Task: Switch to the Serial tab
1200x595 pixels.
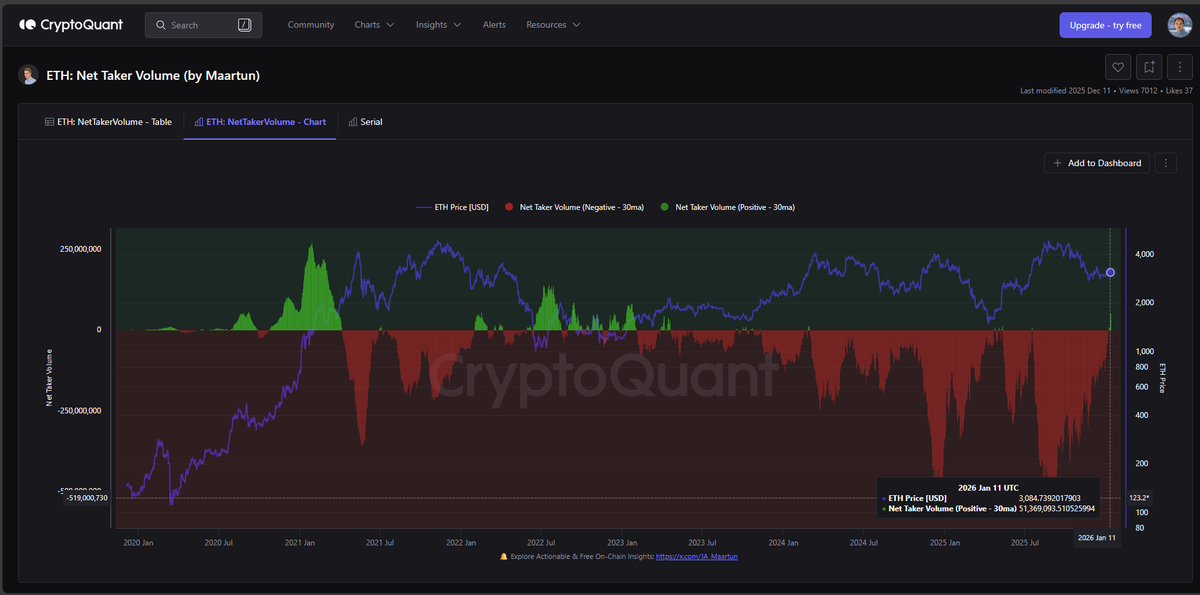Action: tap(365, 122)
